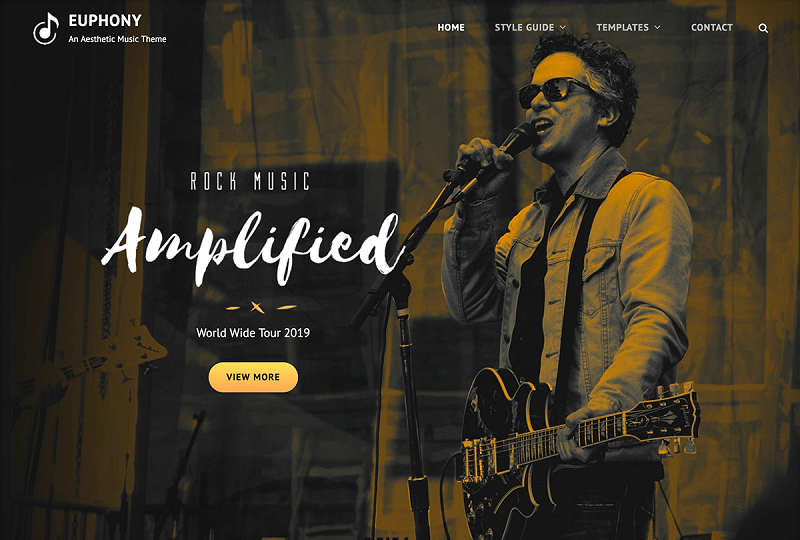Click the An Aesthetic Music Theme tagline

click(x=117, y=39)
